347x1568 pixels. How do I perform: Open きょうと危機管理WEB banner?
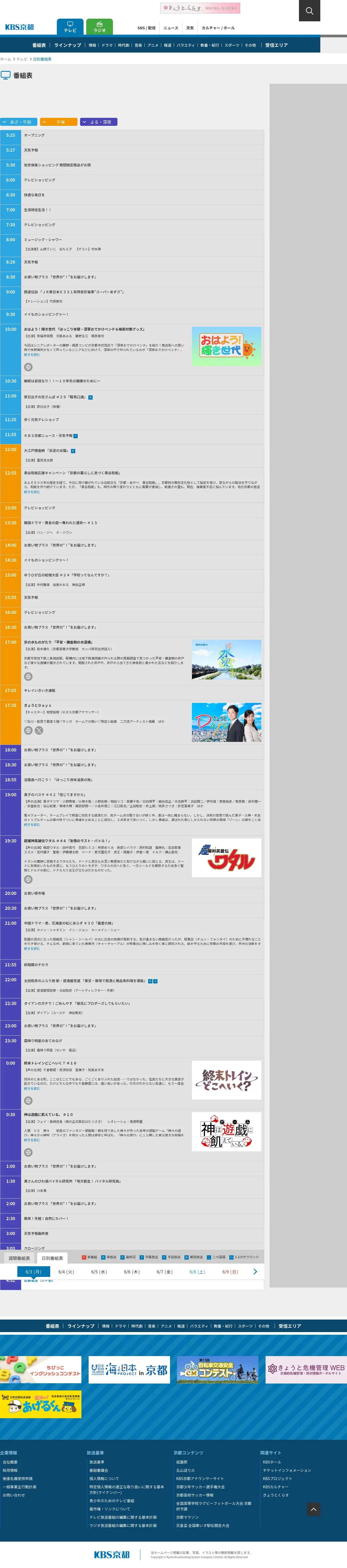(x=306, y=1370)
